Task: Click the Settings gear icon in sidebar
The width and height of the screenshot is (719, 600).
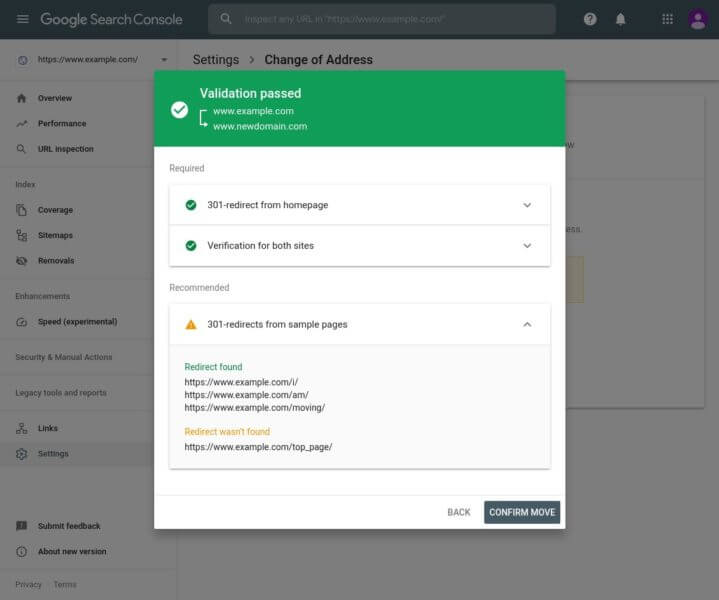Action: point(22,454)
